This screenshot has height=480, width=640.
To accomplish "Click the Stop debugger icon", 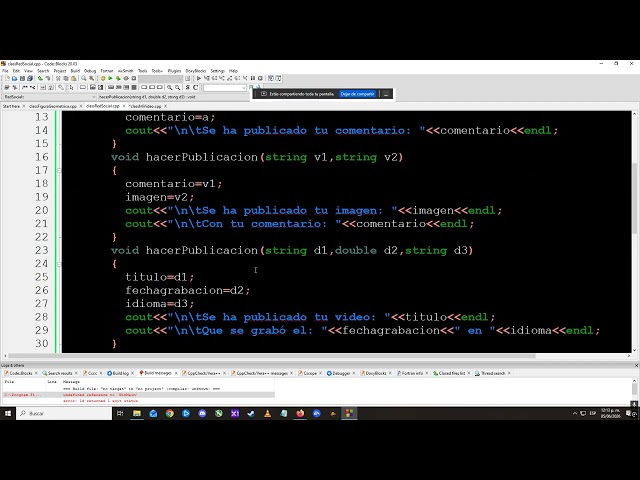I will point(260,78).
